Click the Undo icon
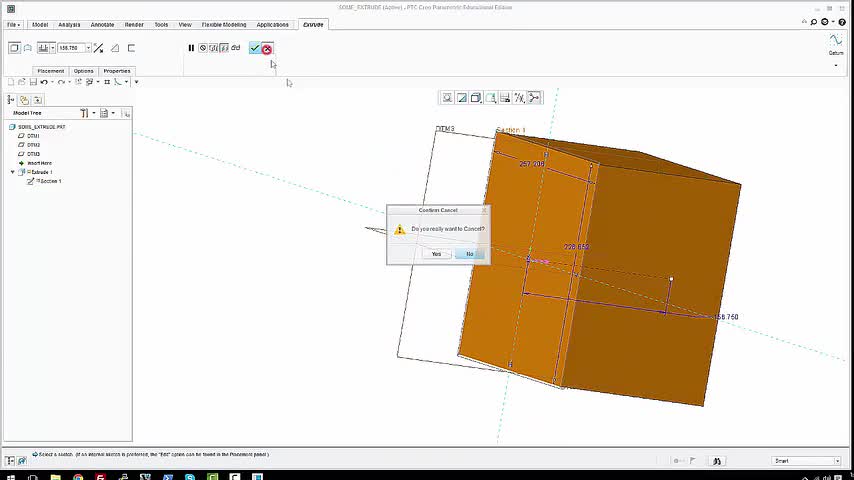This screenshot has width=854, height=480. tap(44, 82)
